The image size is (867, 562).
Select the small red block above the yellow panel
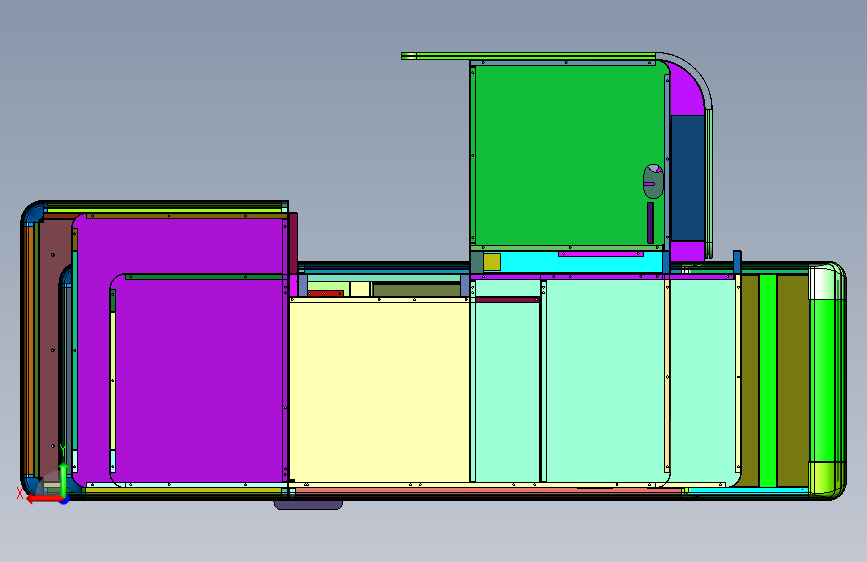coord(325,293)
